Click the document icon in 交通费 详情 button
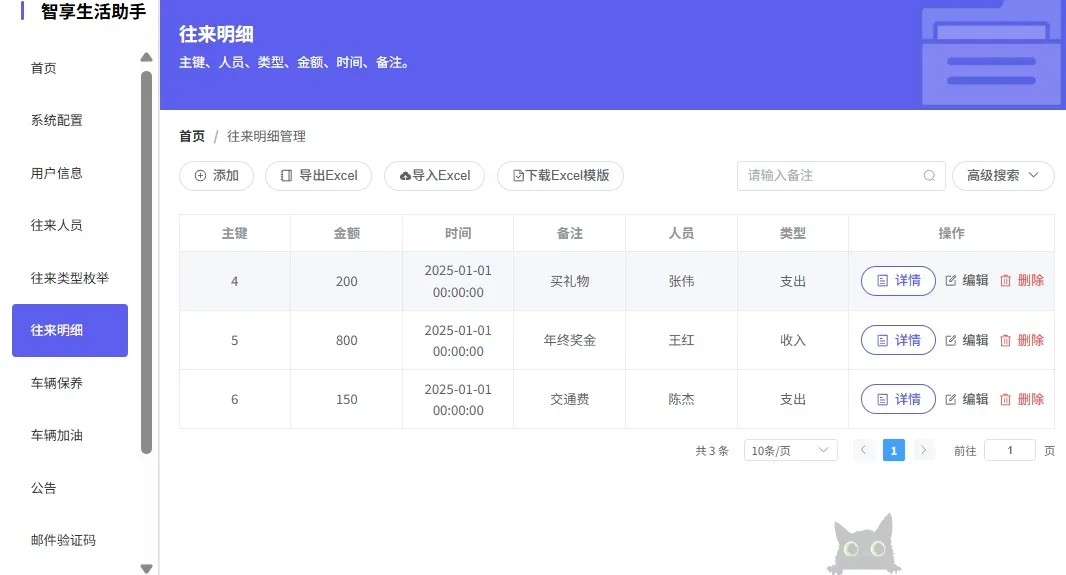Viewport: 1066px width, 575px height. click(x=882, y=399)
